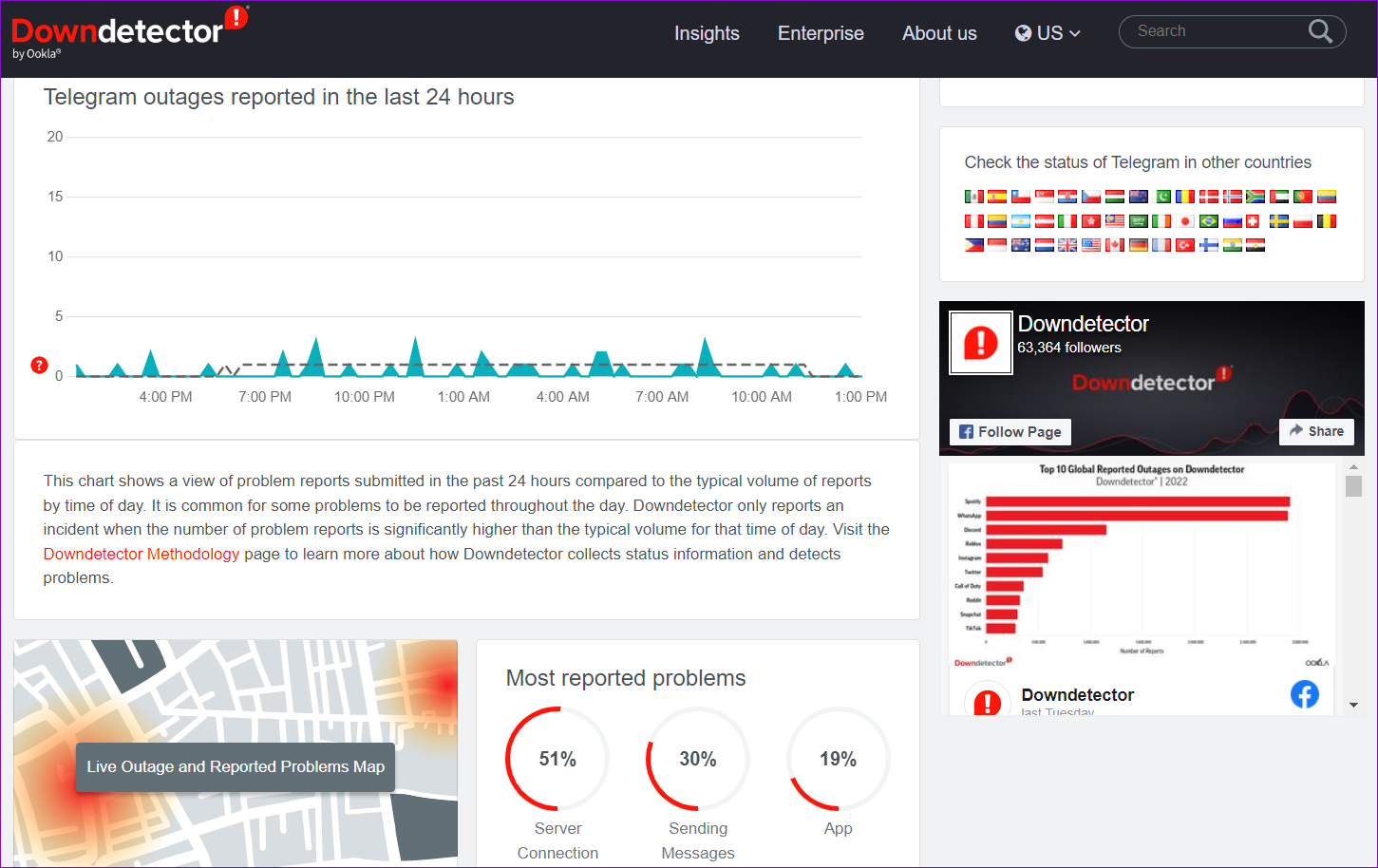Select the Chile flag

click(x=1021, y=197)
